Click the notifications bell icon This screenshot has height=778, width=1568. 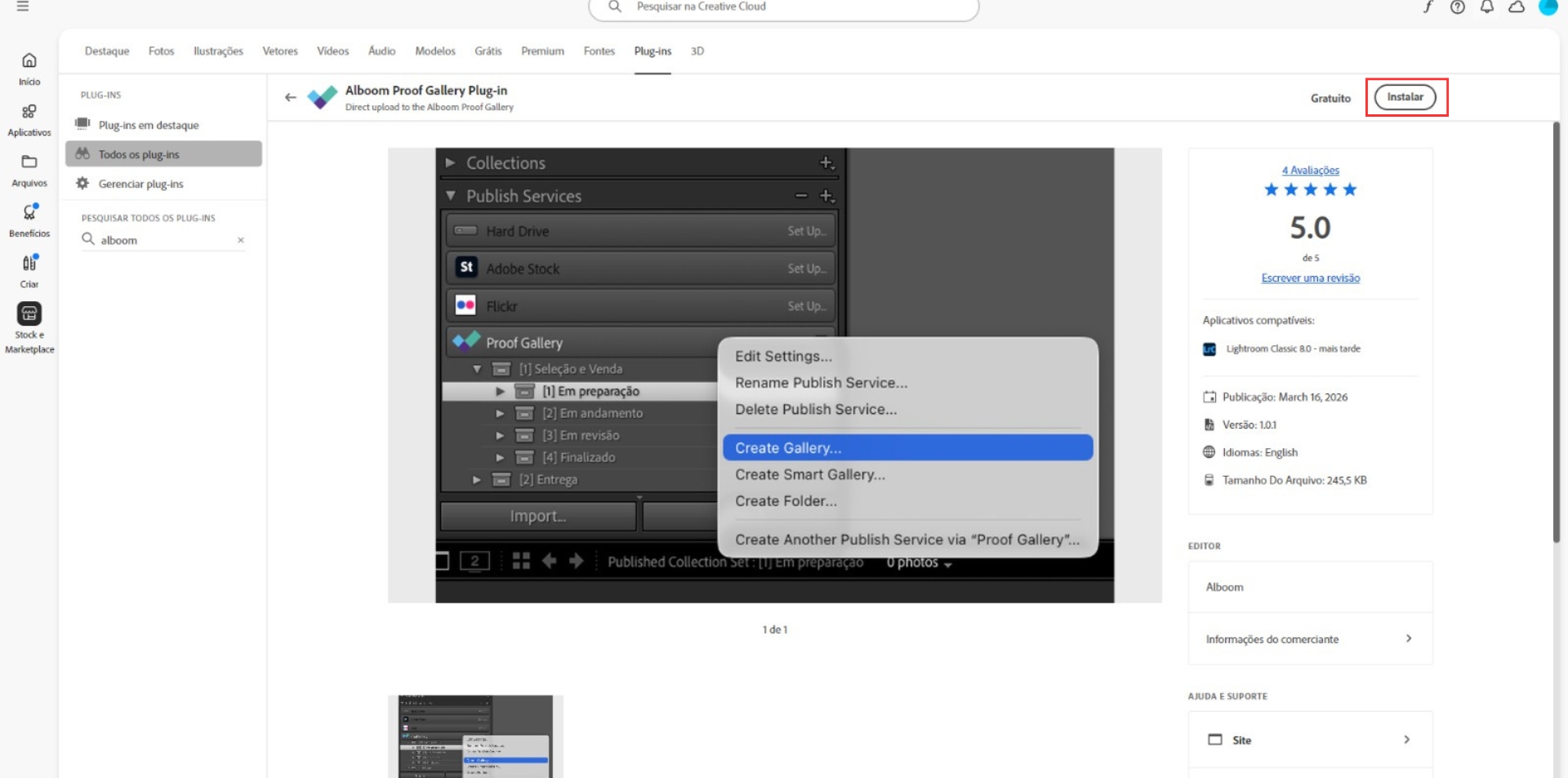[x=1486, y=7]
